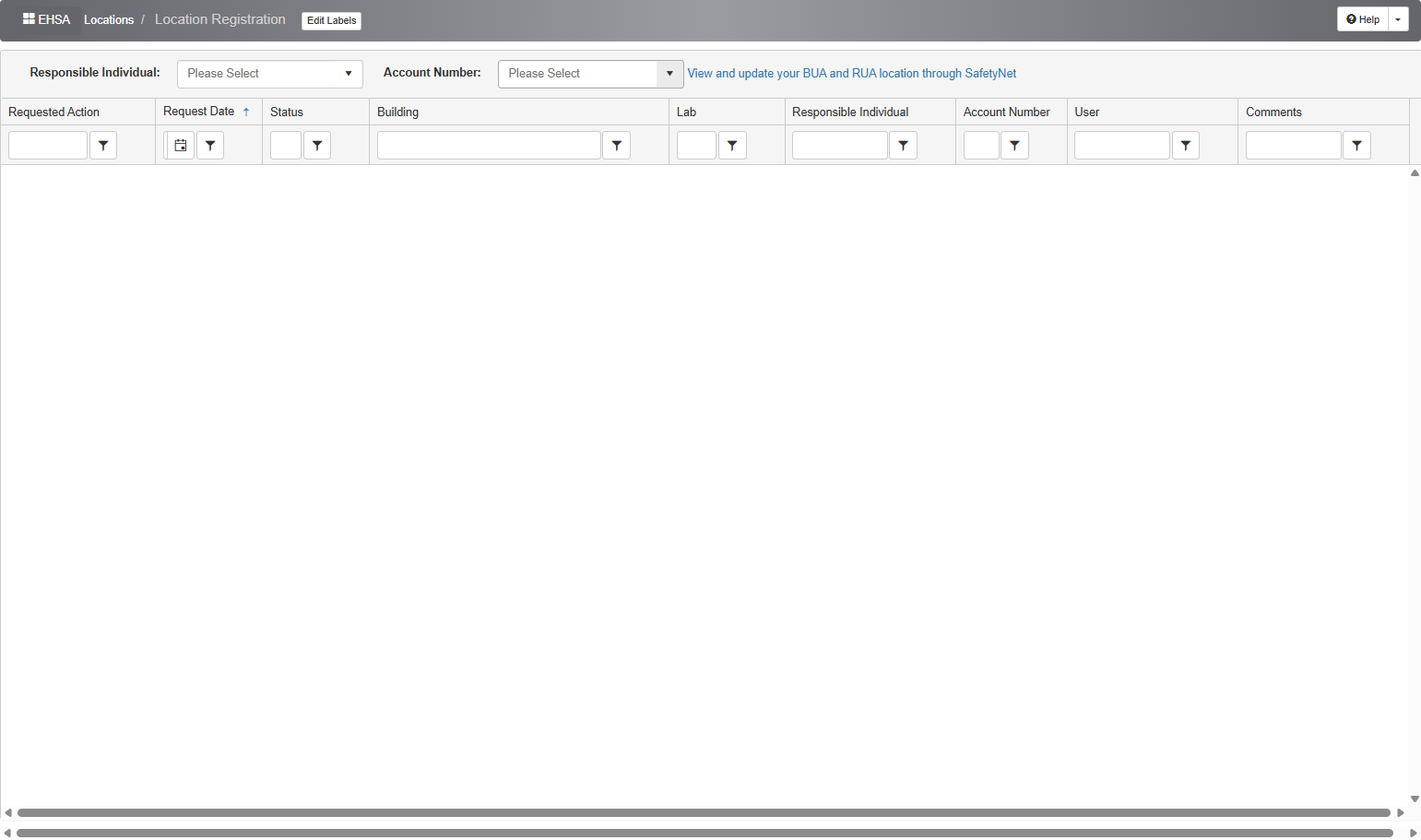Open filter menu for Responsible Individual column
Screen dimensions: 1421x840
(x=904, y=146)
